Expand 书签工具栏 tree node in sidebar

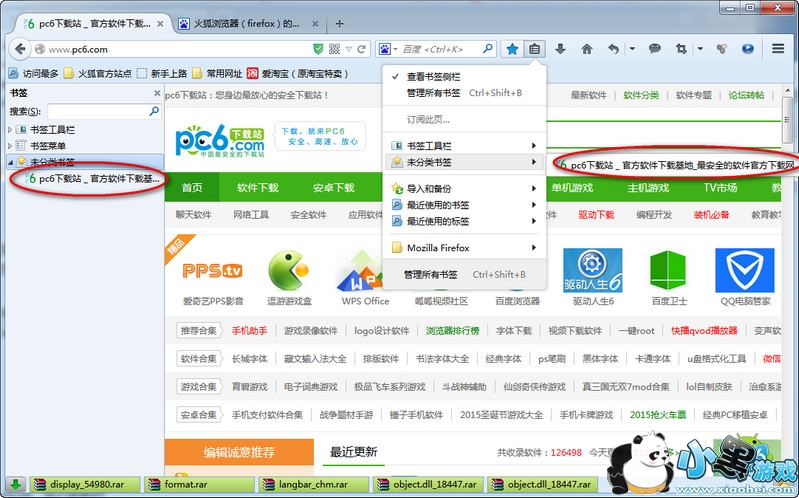(x=10, y=130)
